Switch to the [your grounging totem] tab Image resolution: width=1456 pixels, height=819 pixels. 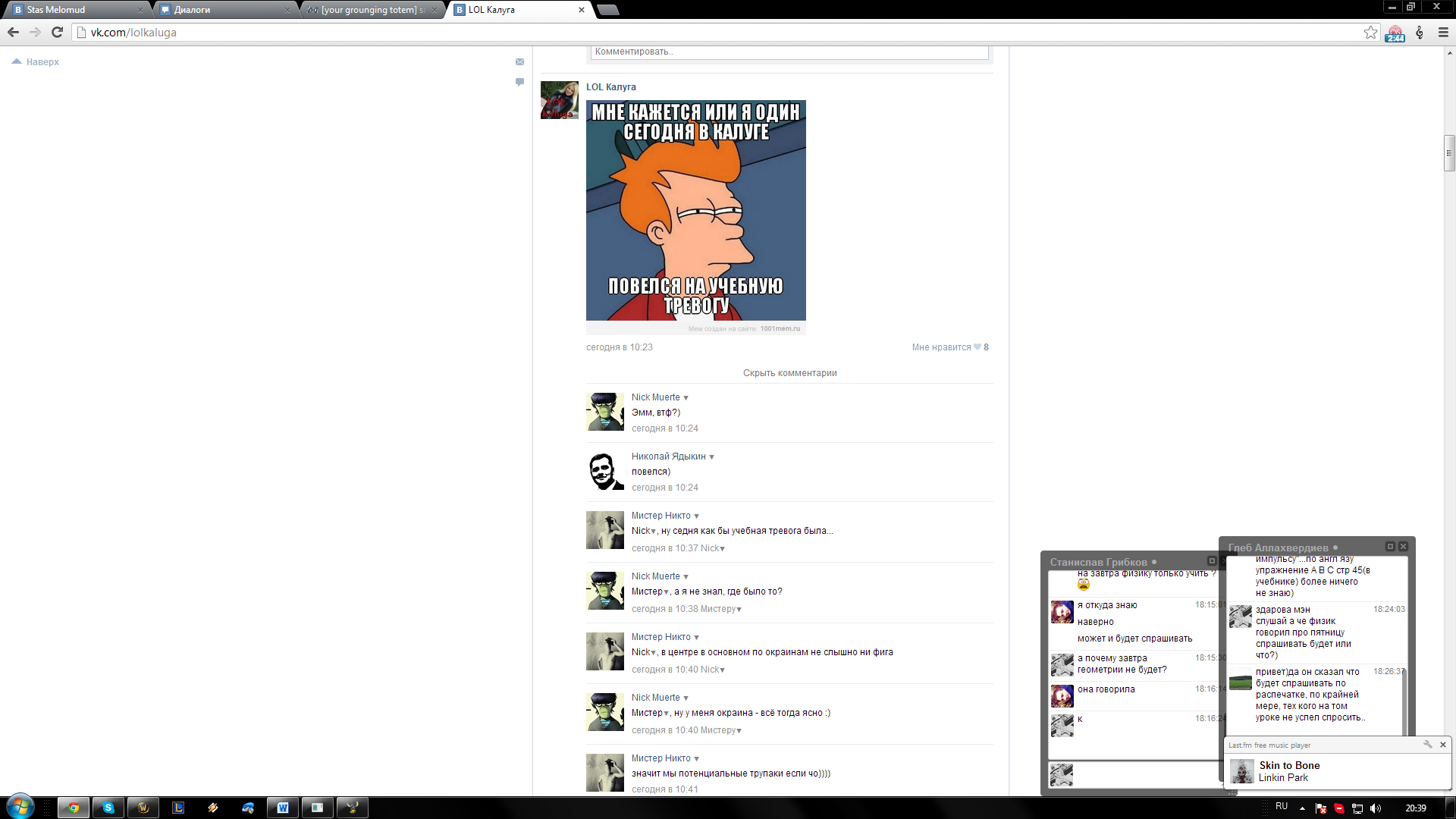[372, 10]
